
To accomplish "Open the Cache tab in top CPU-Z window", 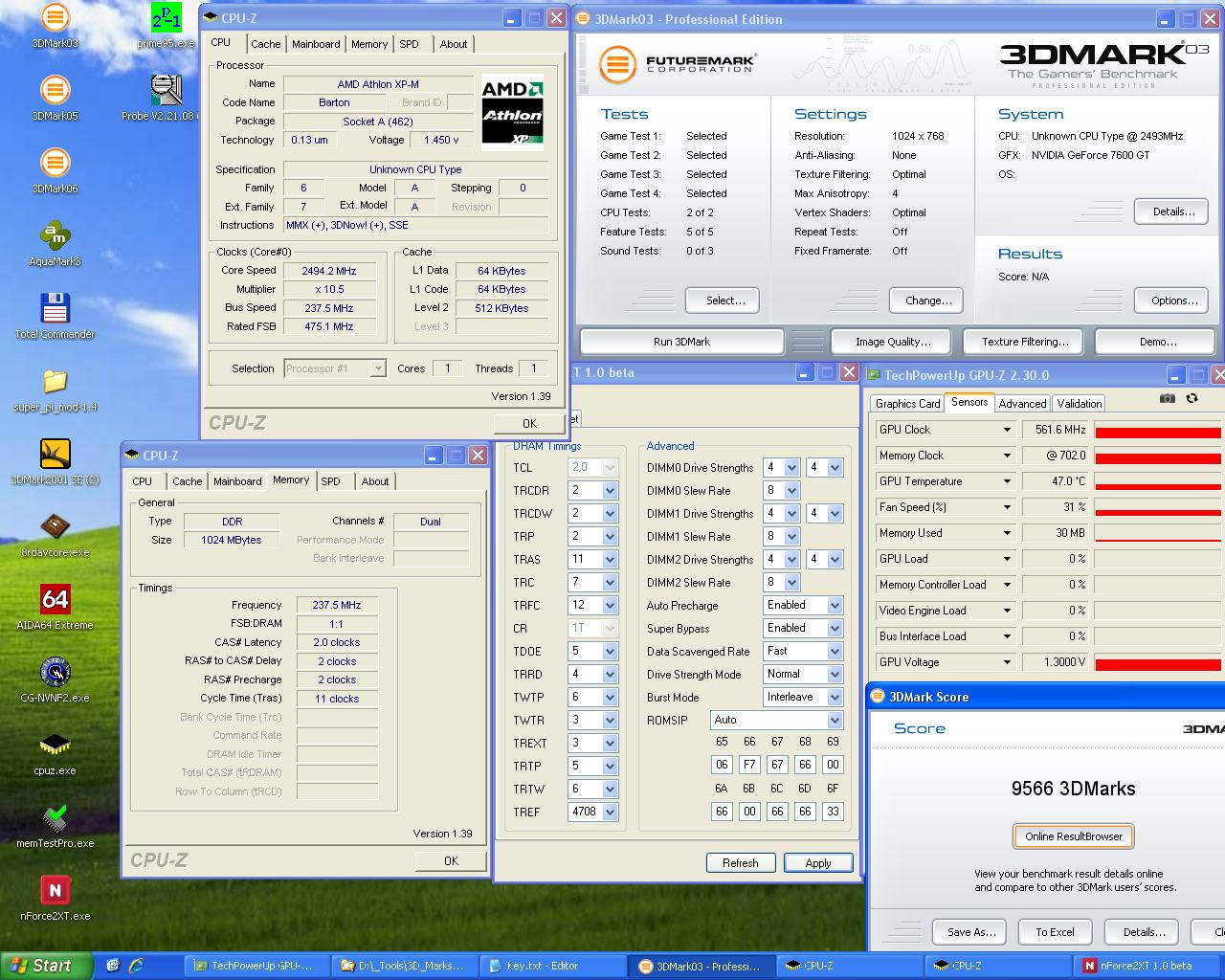I will 265,44.
